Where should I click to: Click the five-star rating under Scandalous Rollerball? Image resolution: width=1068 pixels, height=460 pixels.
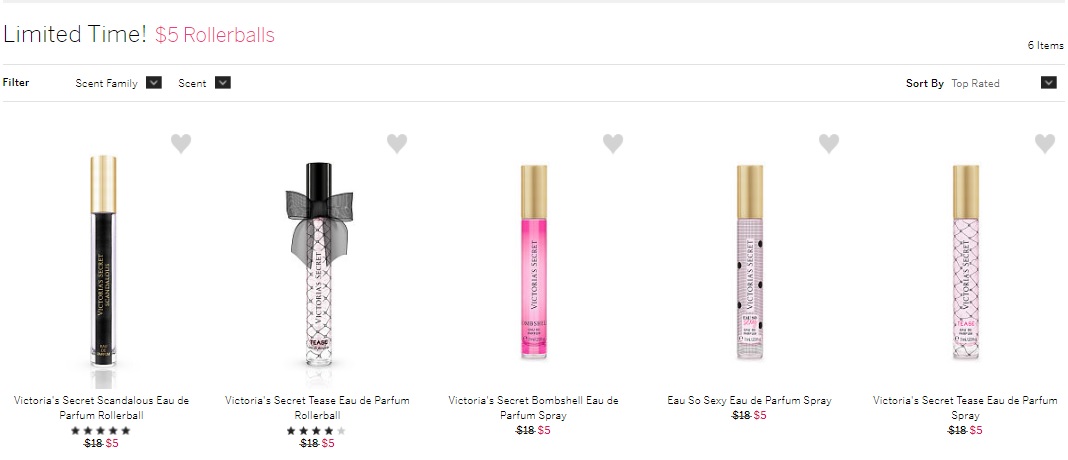101,430
